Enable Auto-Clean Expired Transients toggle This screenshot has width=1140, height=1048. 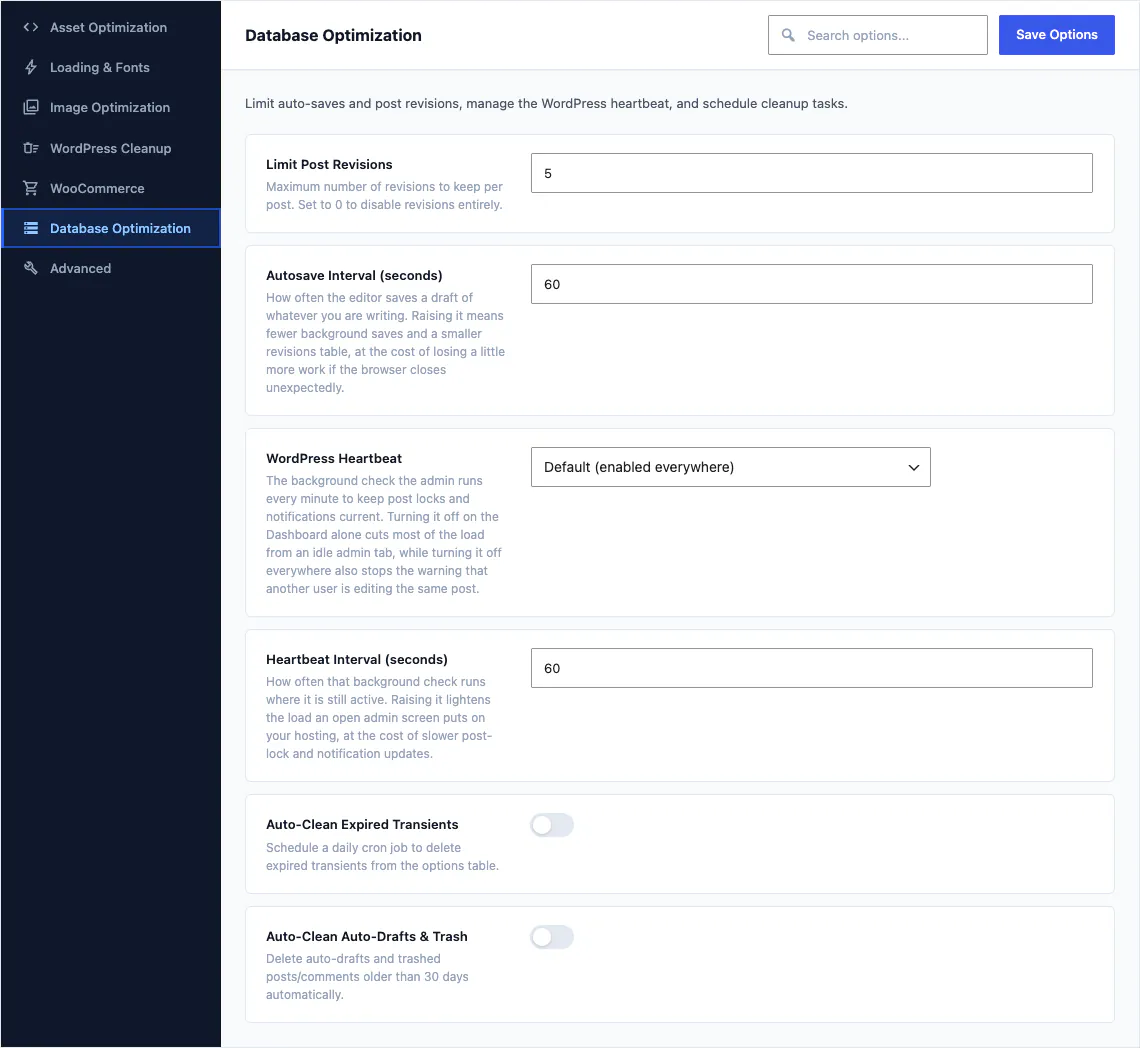(x=552, y=825)
